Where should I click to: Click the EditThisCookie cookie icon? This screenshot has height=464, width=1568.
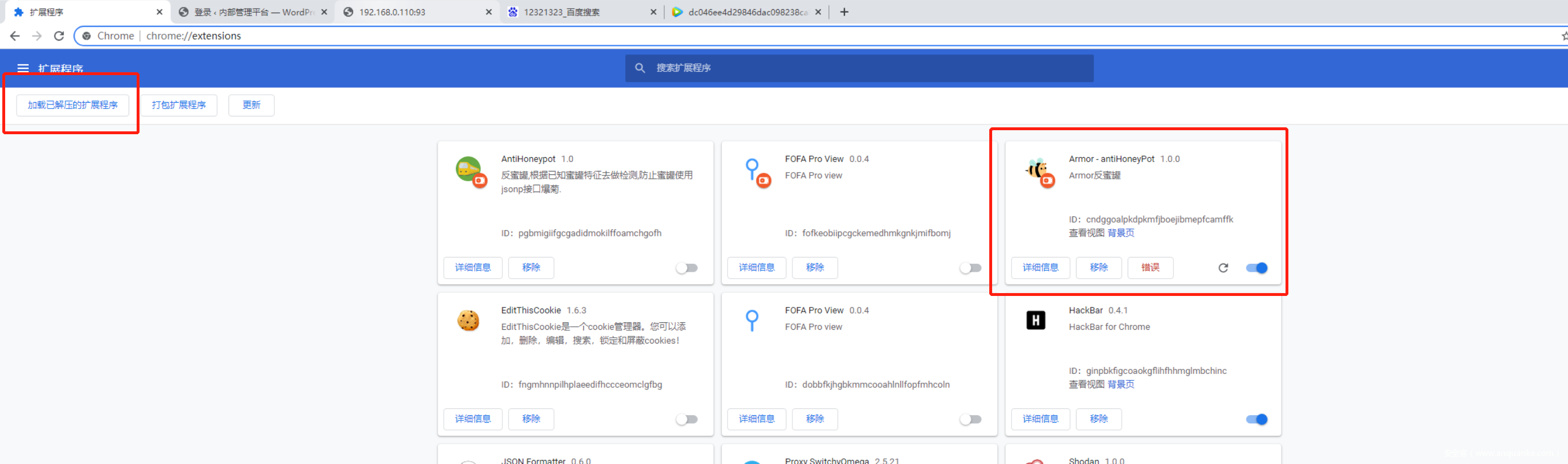pos(468,320)
